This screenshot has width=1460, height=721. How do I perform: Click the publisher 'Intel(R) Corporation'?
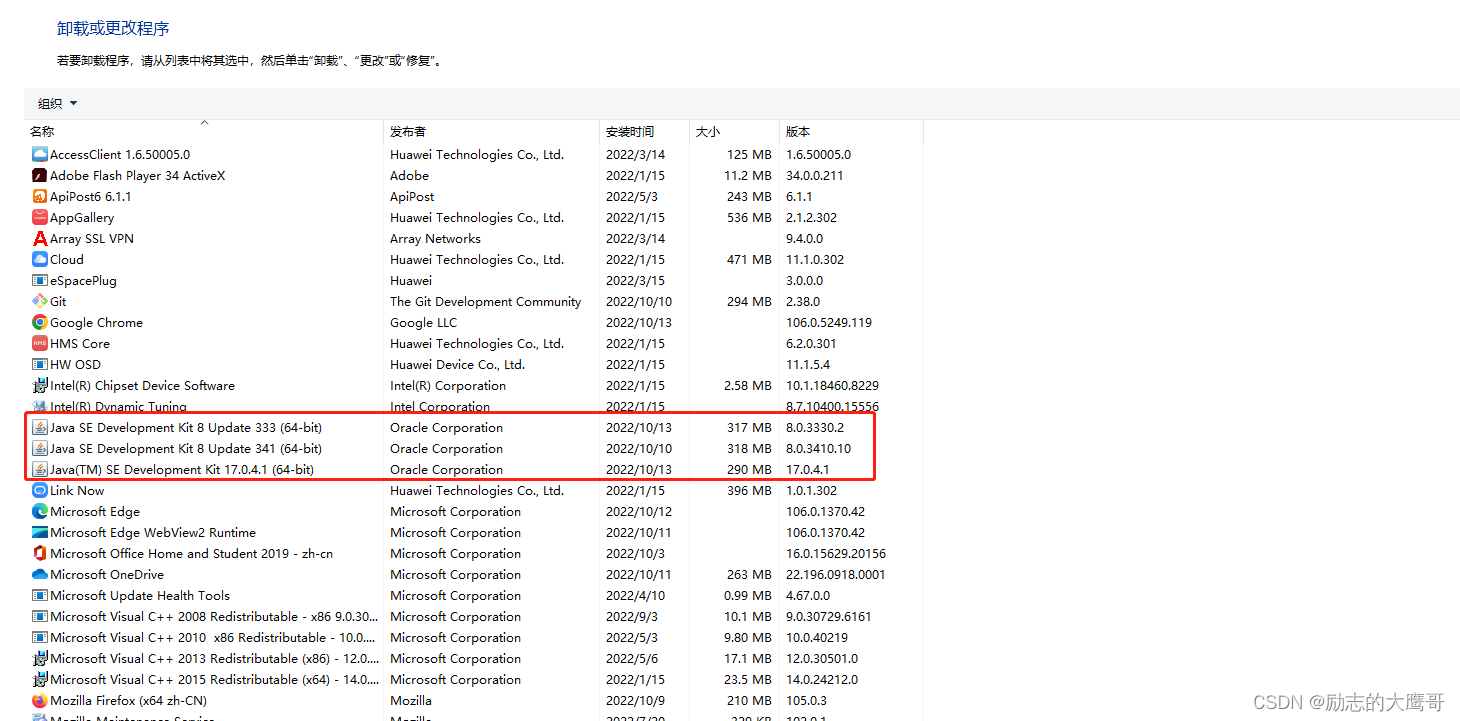(448, 385)
